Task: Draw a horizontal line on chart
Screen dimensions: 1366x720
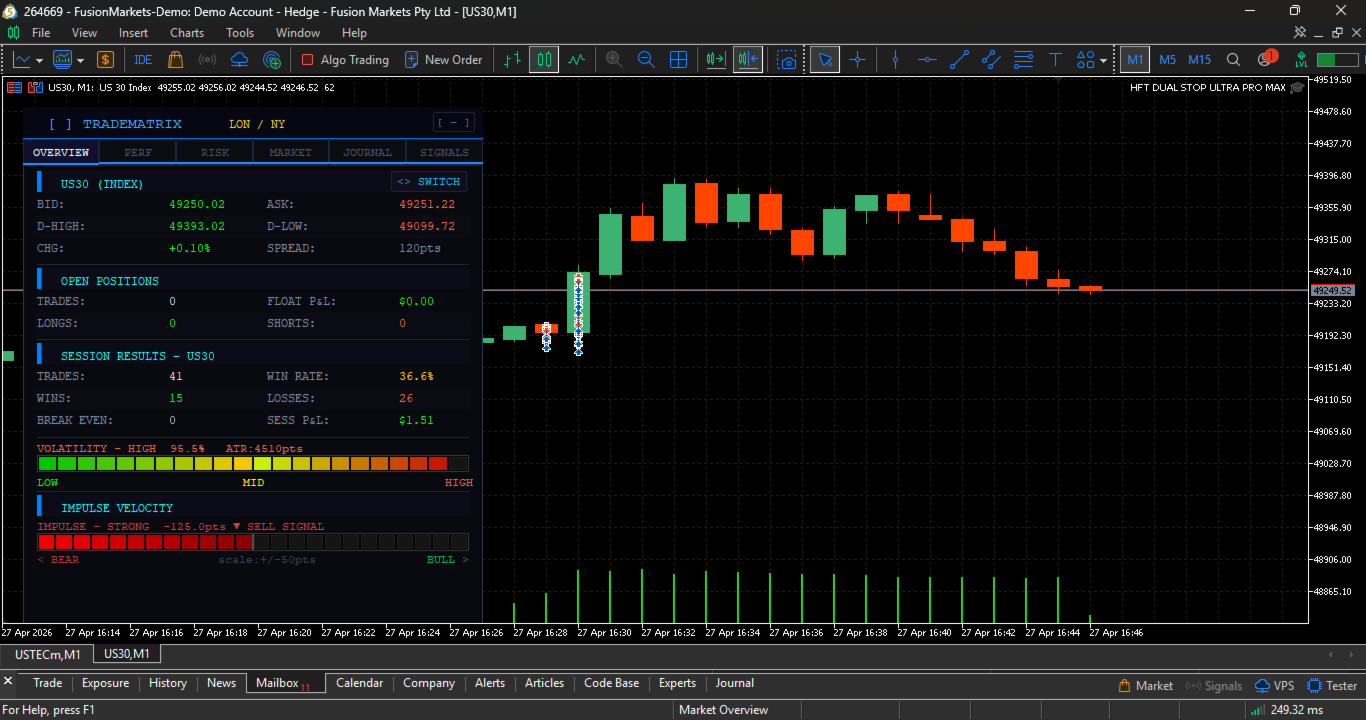Action: coord(927,60)
